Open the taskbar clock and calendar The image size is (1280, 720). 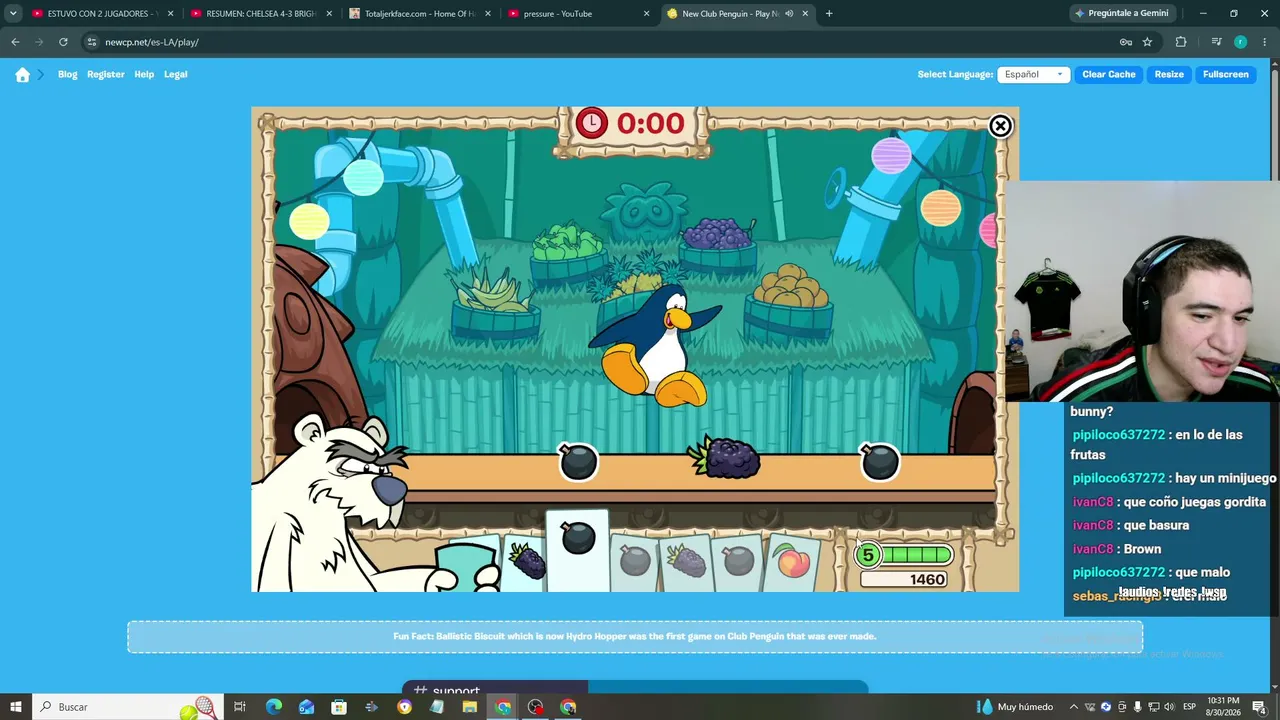[x=1225, y=707]
